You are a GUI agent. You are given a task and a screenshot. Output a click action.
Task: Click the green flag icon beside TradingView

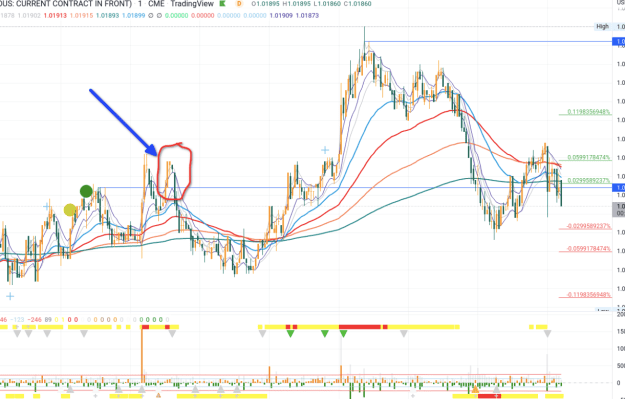pos(223,4)
